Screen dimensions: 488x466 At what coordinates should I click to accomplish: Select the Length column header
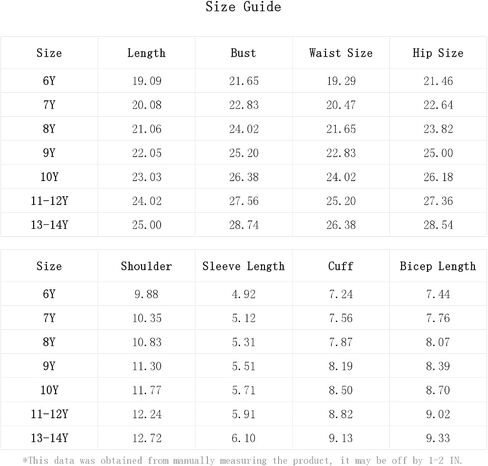point(146,53)
